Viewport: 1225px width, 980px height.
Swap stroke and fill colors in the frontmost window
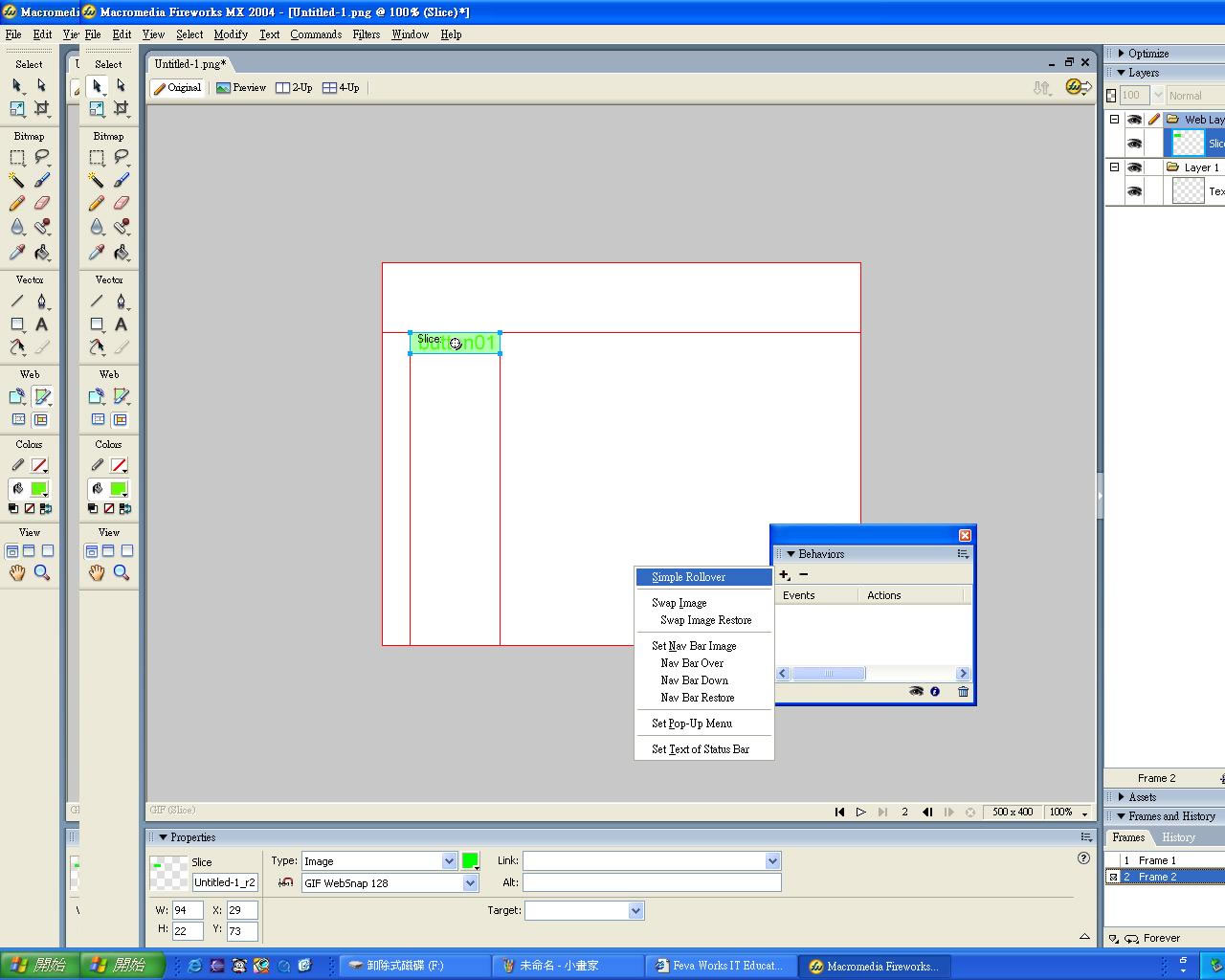tap(124, 508)
